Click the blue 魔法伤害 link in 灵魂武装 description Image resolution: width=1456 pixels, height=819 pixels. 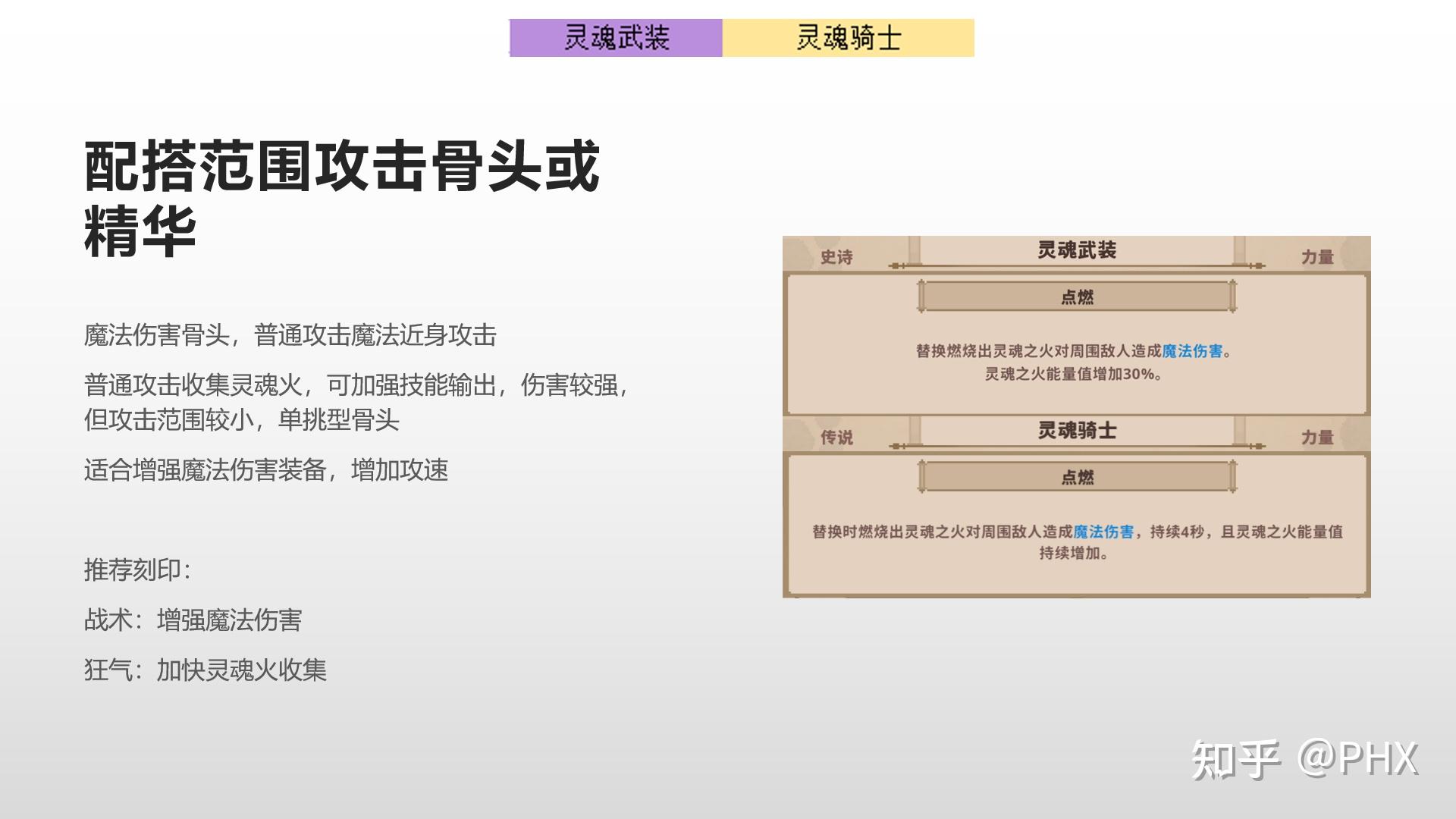pyautogui.click(x=1192, y=351)
